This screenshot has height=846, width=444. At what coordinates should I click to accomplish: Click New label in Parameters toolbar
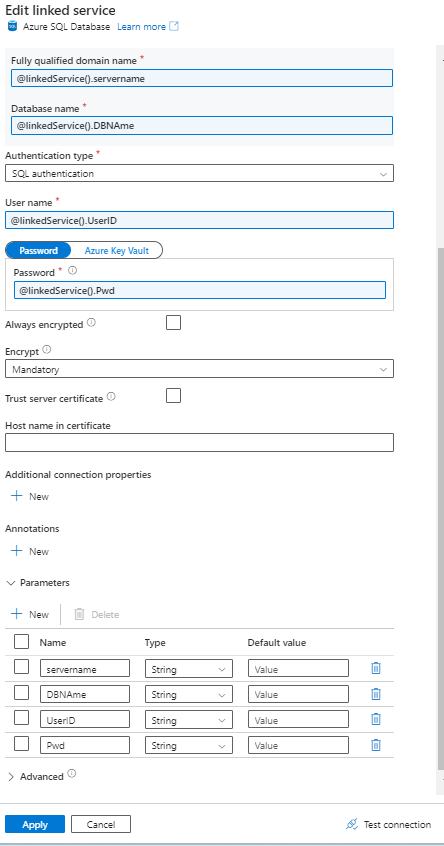pyautogui.click(x=39, y=615)
